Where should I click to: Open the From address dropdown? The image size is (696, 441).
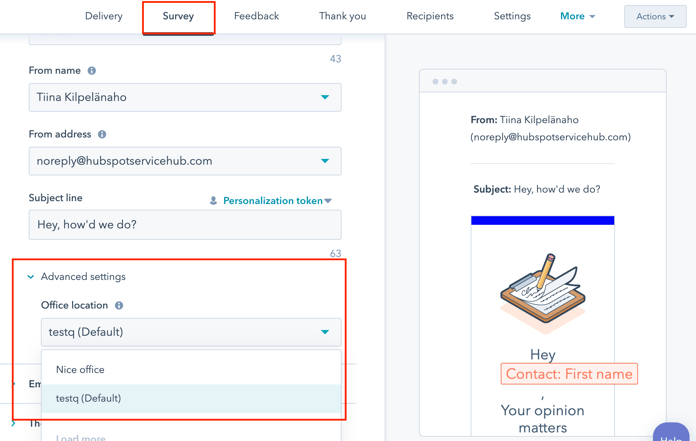click(185, 161)
